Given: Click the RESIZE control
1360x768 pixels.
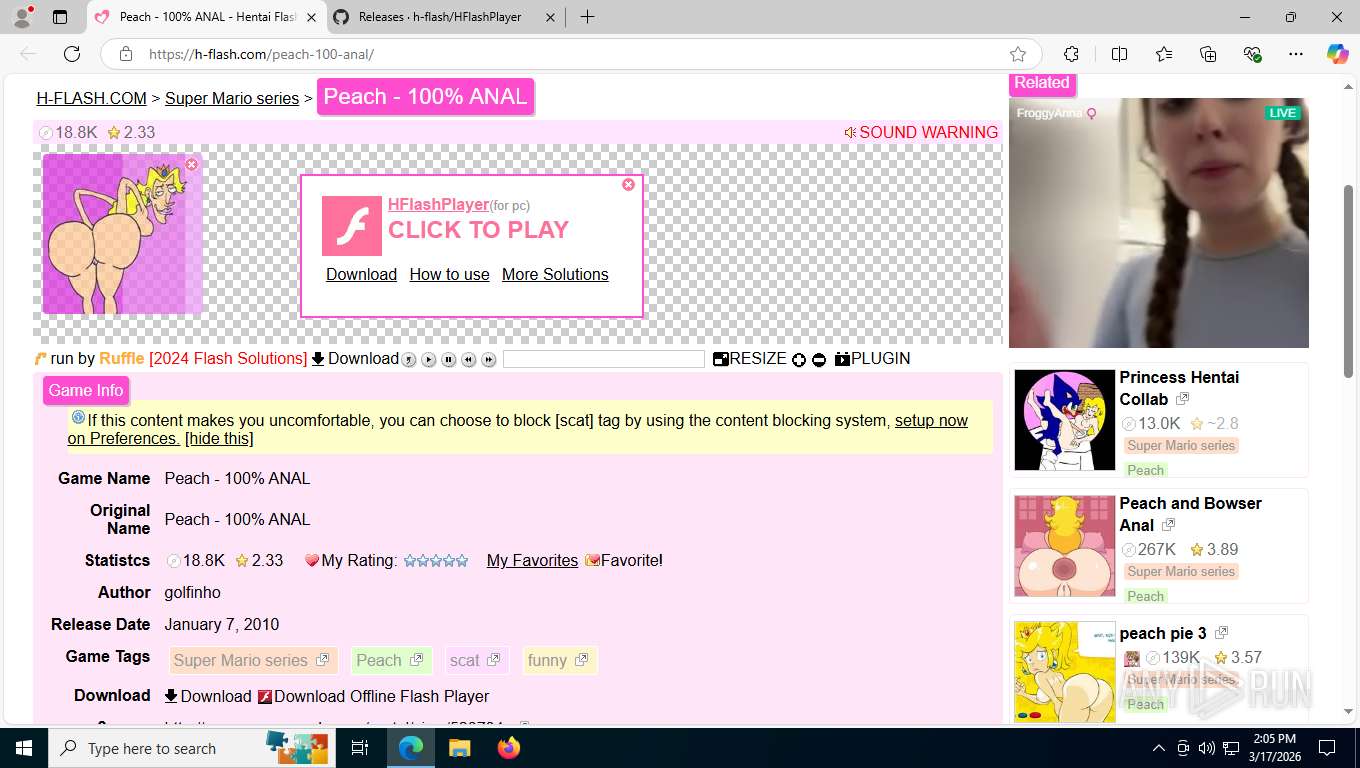Looking at the screenshot, I should coord(750,358).
